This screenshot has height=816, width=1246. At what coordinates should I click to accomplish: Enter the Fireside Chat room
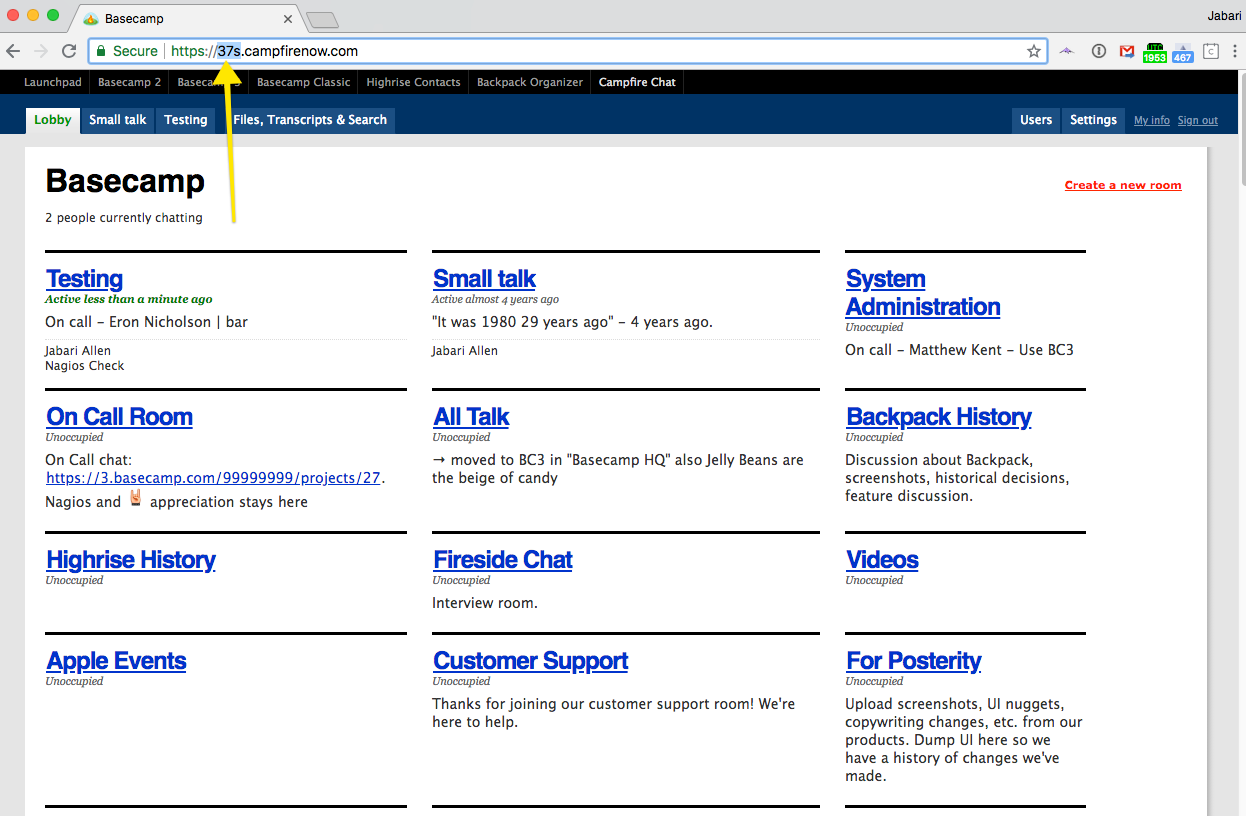503,560
